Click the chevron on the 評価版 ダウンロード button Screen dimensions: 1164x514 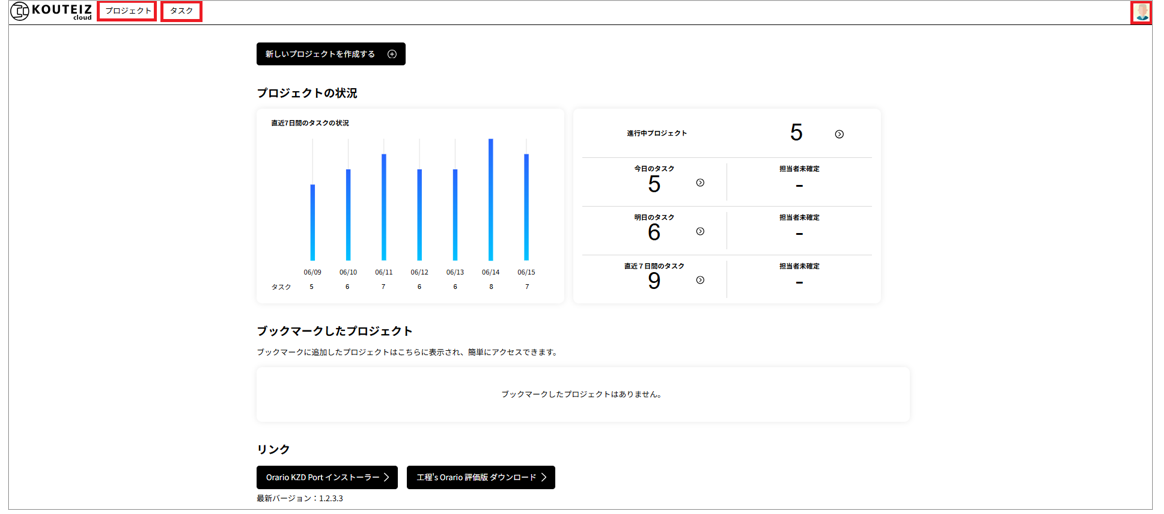(x=544, y=478)
